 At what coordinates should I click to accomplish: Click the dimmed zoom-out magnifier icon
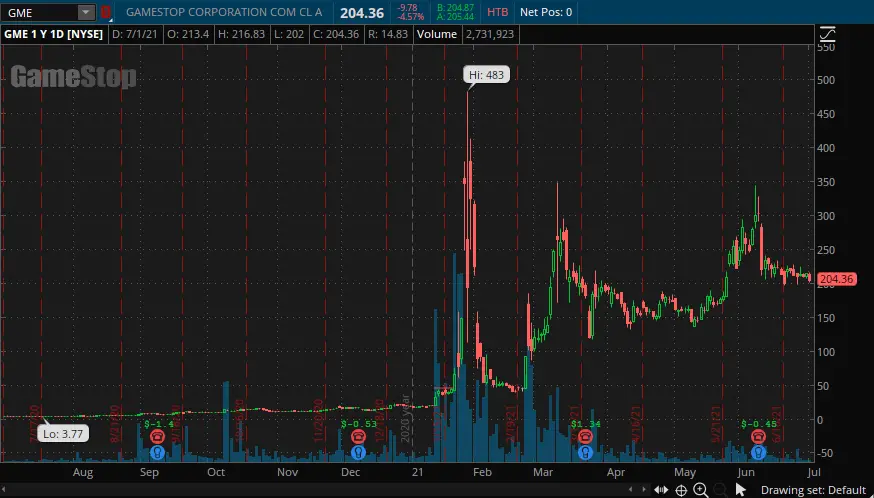pyautogui.click(x=720, y=490)
